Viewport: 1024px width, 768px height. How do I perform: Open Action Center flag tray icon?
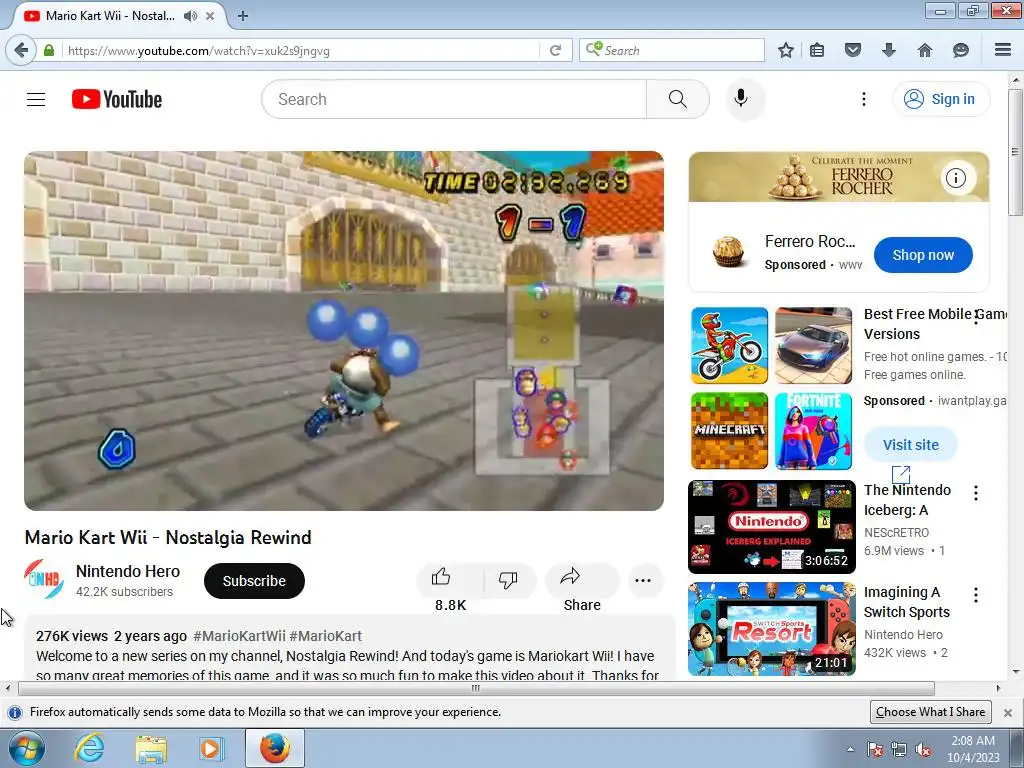(874, 749)
